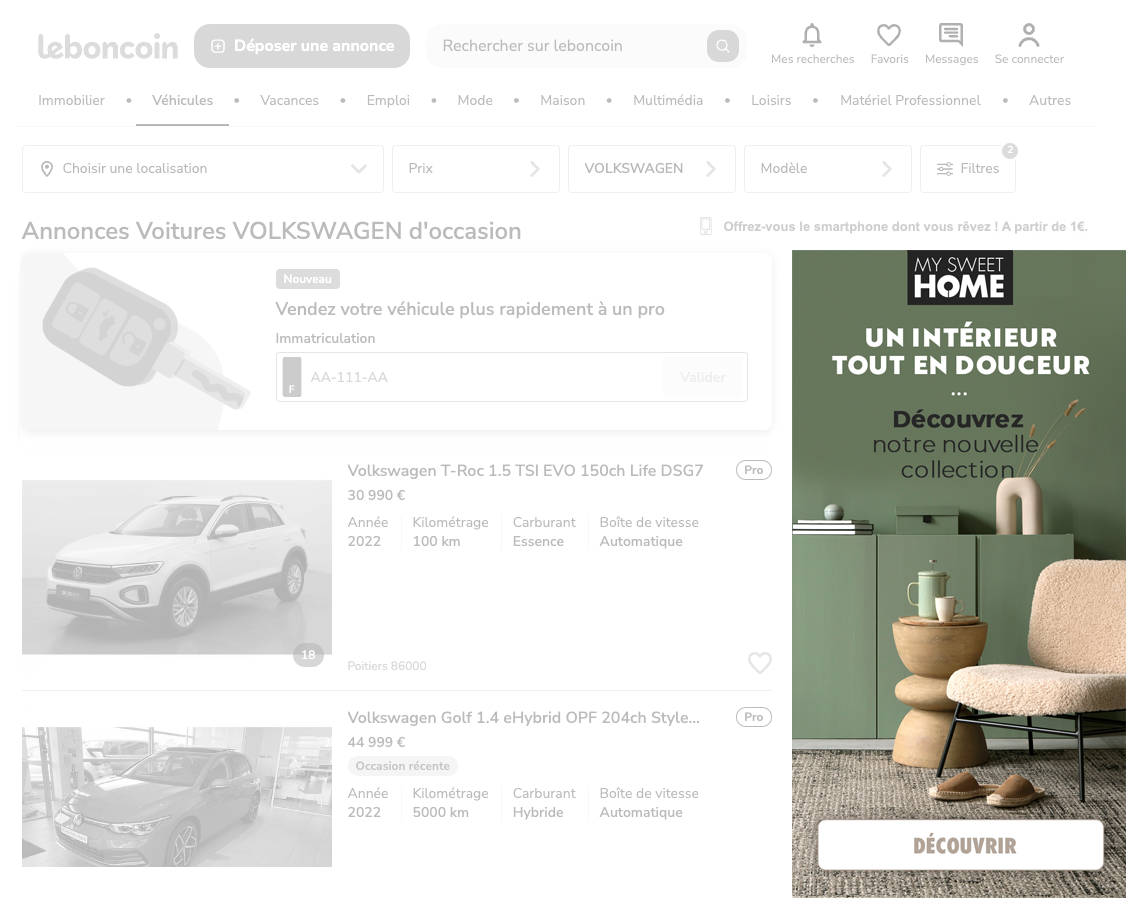Click the search magnifier icon
1140x911 pixels.
[723, 46]
